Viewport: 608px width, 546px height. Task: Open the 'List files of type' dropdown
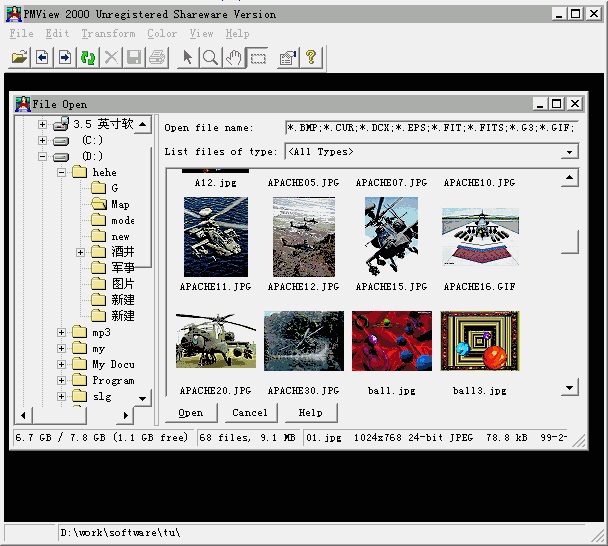569,152
